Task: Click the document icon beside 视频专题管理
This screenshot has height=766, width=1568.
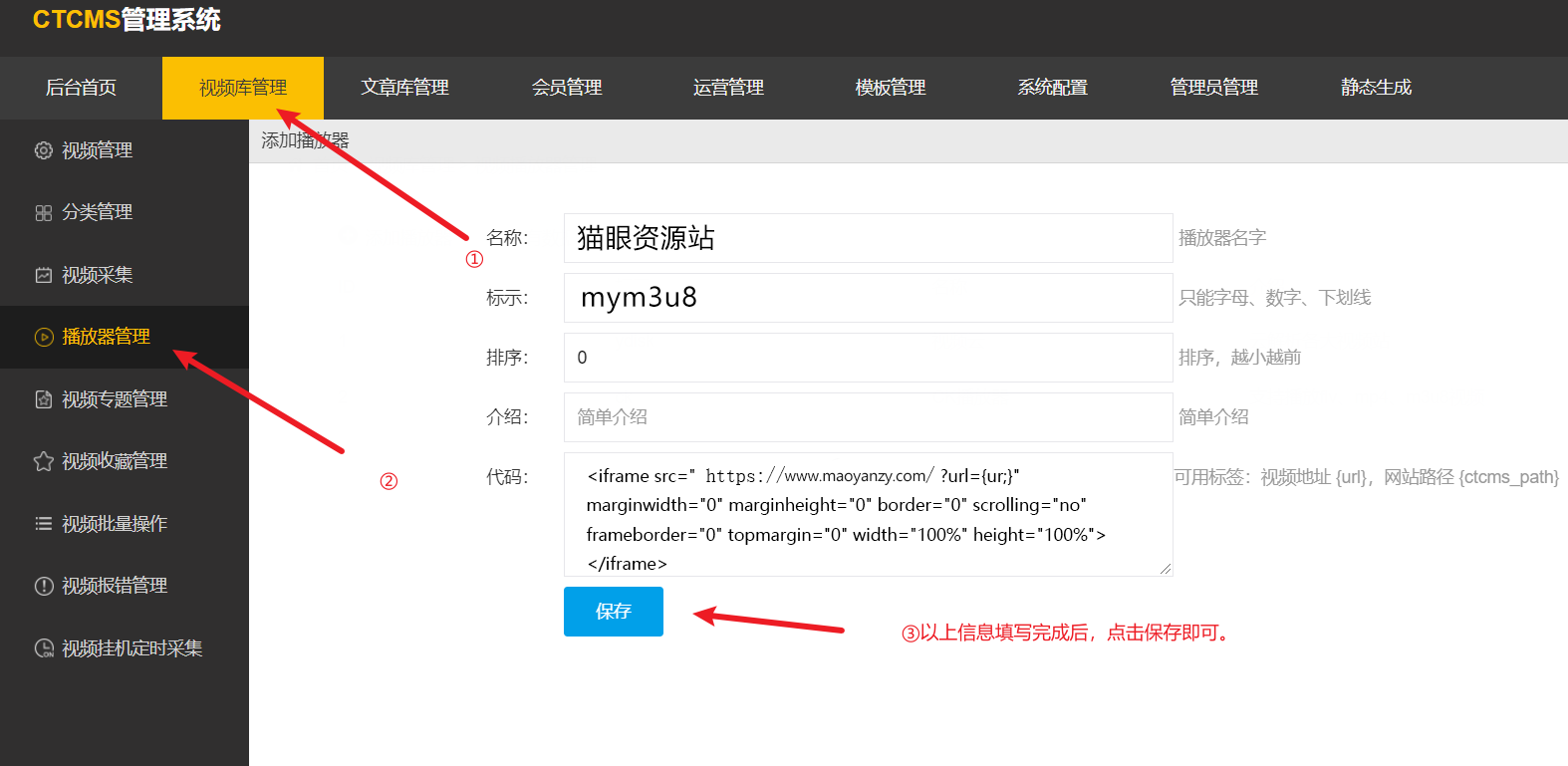Action: pyautogui.click(x=43, y=399)
